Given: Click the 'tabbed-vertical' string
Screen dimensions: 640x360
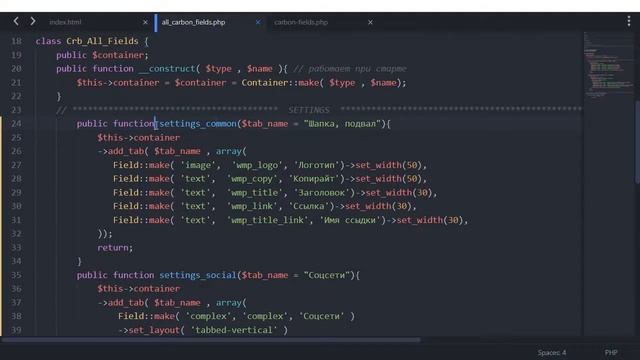Looking at the screenshot, I should pyautogui.click(x=234, y=330).
